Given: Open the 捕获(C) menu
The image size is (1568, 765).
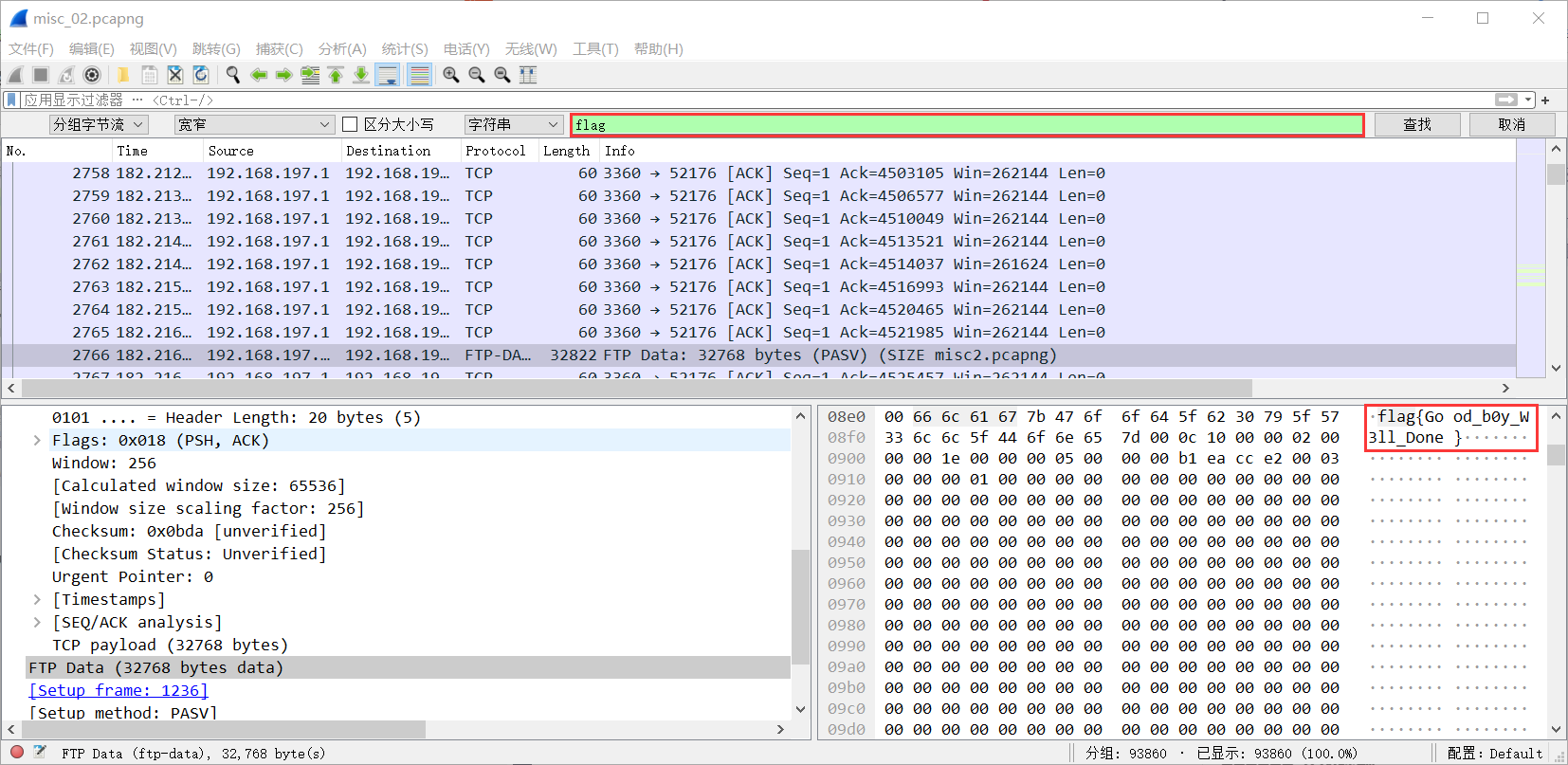Looking at the screenshot, I should (280, 48).
